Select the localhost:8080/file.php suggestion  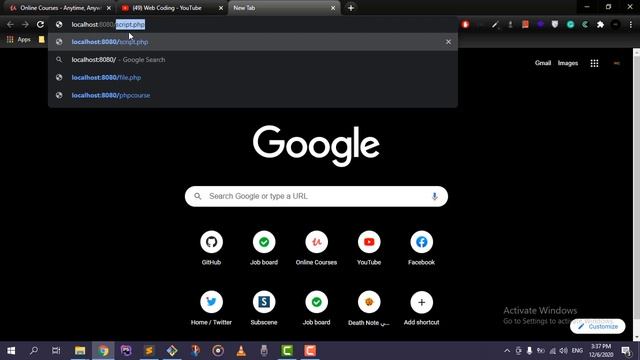point(253,77)
